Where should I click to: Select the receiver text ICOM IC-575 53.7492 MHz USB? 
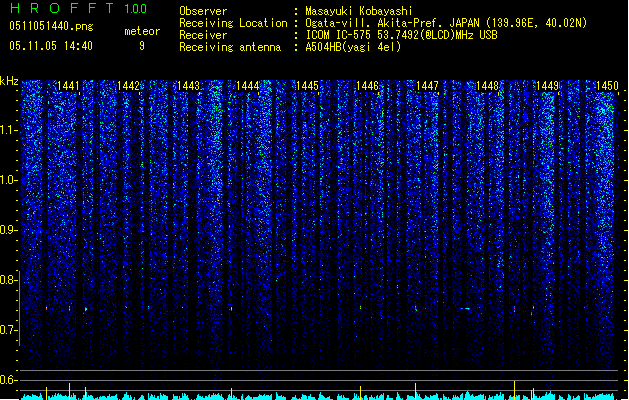click(401, 35)
